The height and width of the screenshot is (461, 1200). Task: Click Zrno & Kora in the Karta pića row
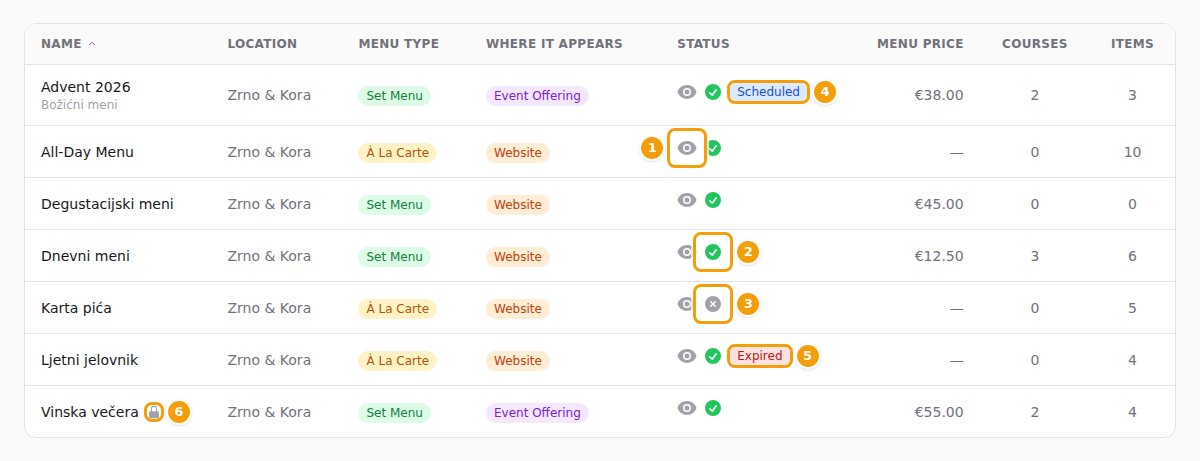(x=269, y=309)
